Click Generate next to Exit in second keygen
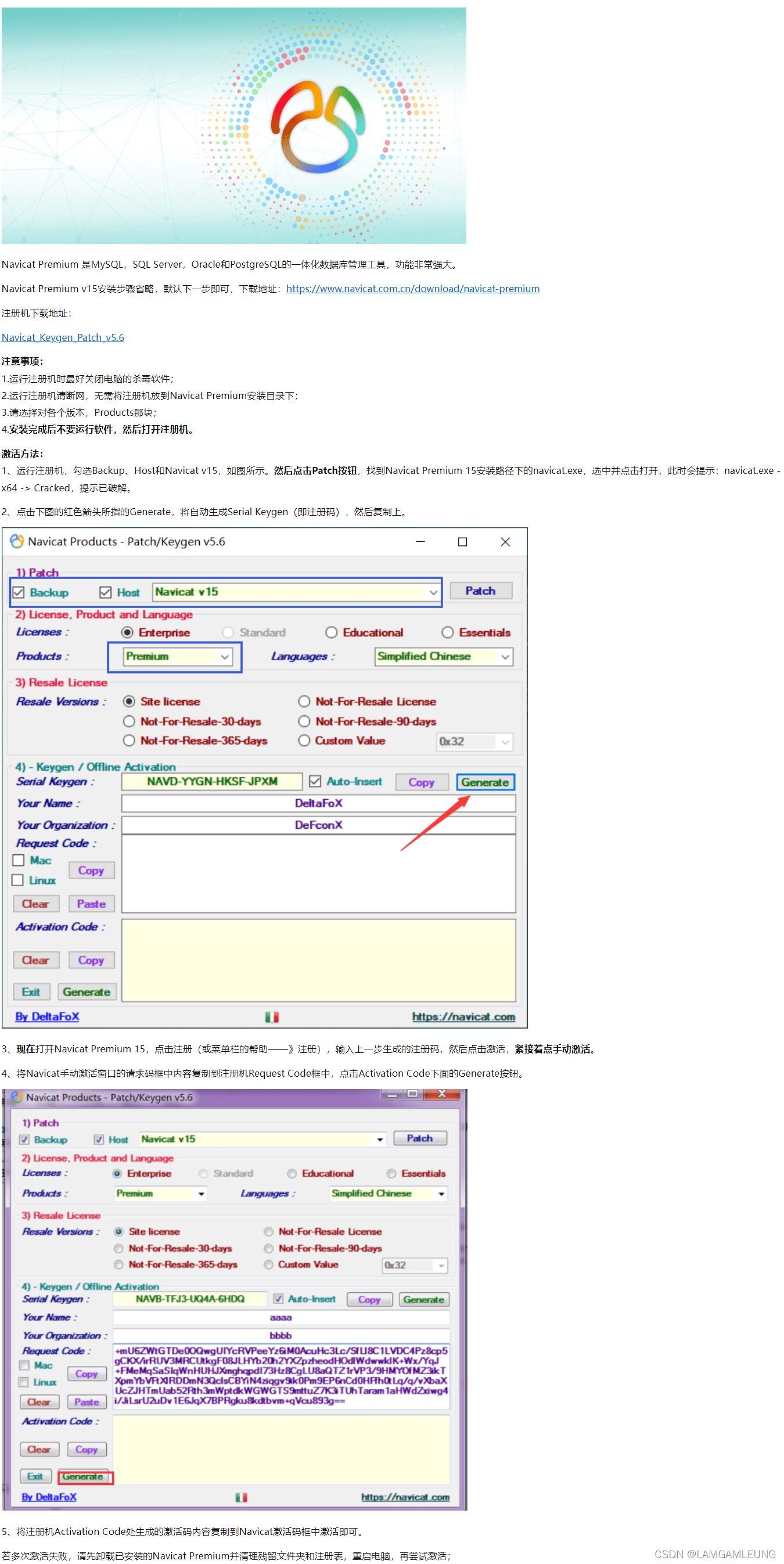Screen dimensions: 784x1564 (x=83, y=1476)
